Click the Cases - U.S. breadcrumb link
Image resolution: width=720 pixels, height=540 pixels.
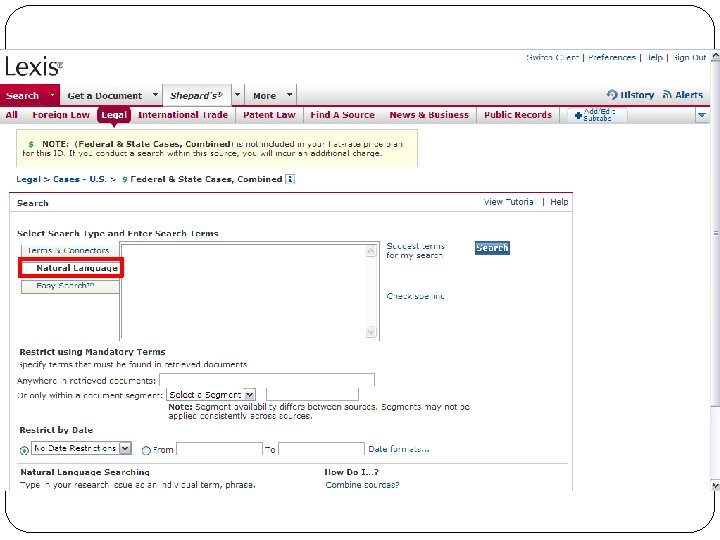79,179
